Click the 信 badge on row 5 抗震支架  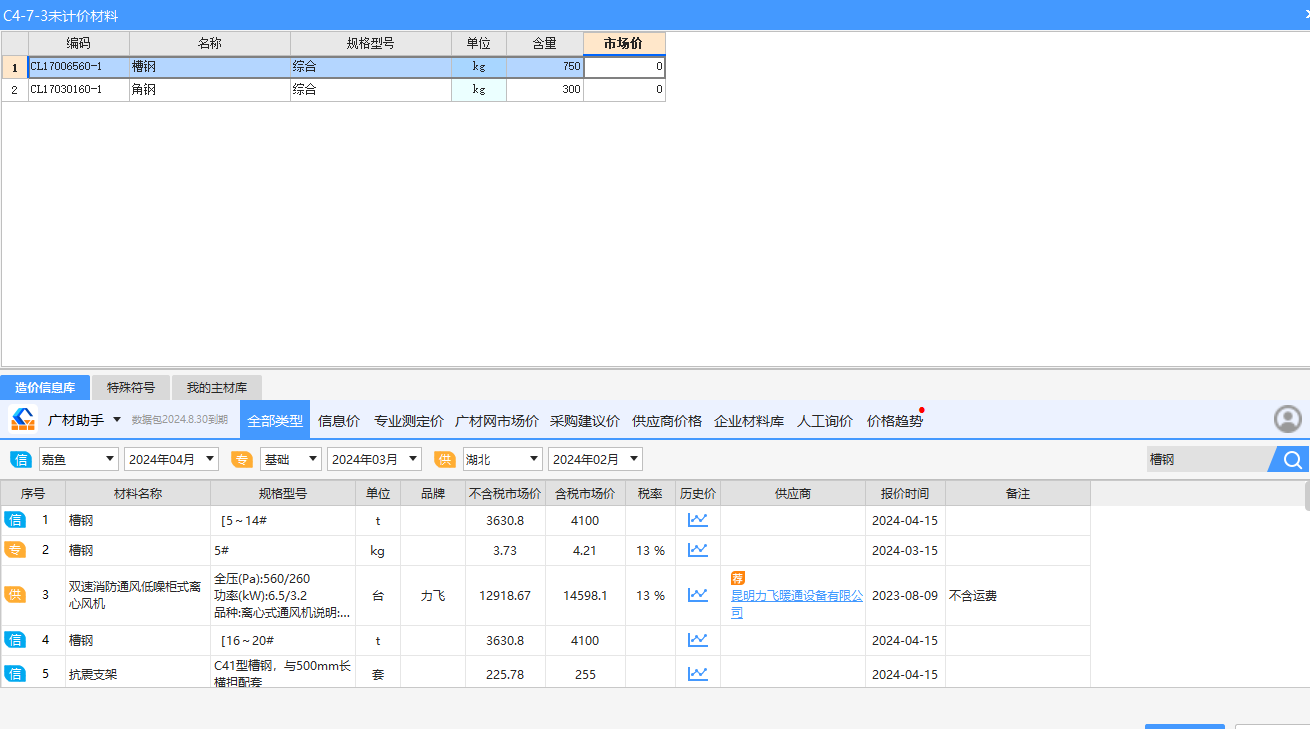[15, 674]
